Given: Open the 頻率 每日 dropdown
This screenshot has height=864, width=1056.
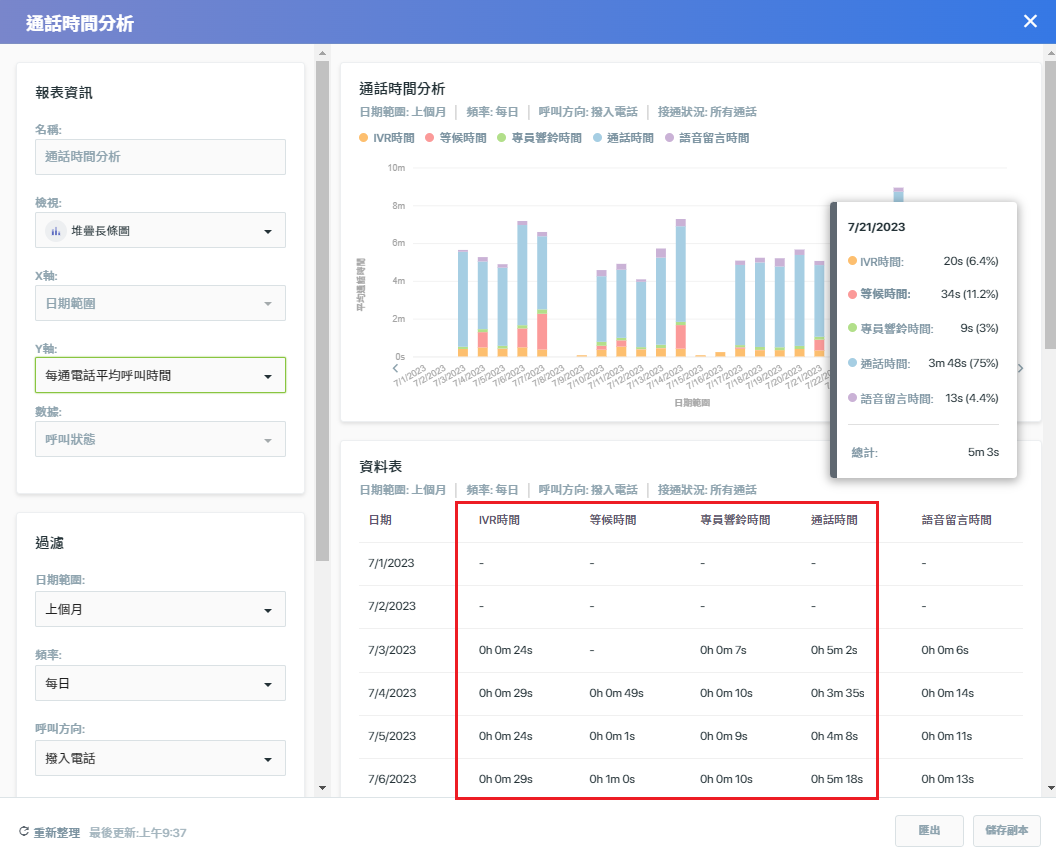Looking at the screenshot, I should [160, 683].
